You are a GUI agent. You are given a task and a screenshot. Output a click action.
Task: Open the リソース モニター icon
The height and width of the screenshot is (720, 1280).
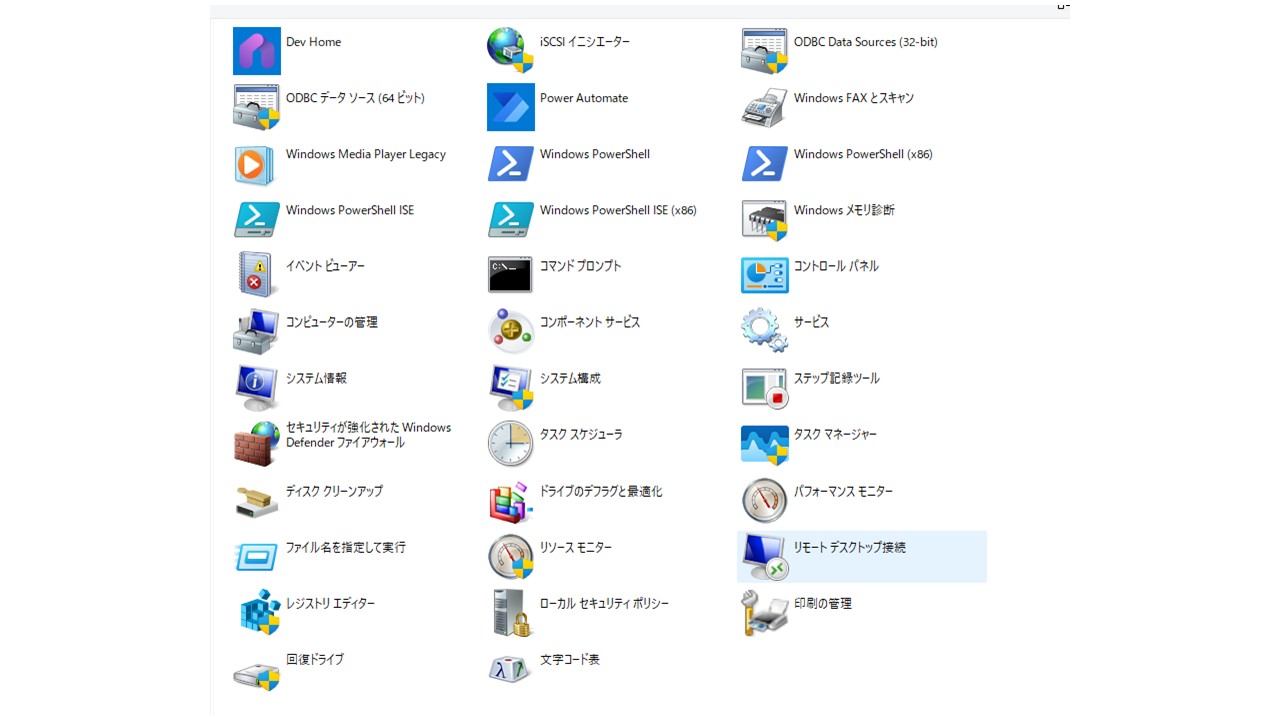(511, 556)
